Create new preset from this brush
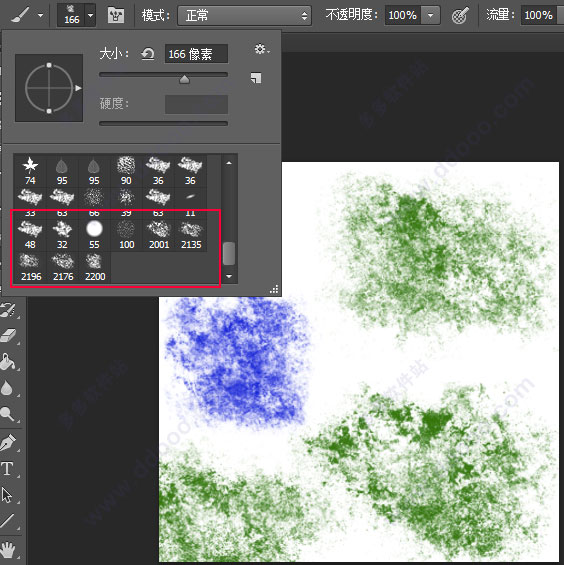The width and height of the screenshot is (564, 565). click(x=256, y=78)
